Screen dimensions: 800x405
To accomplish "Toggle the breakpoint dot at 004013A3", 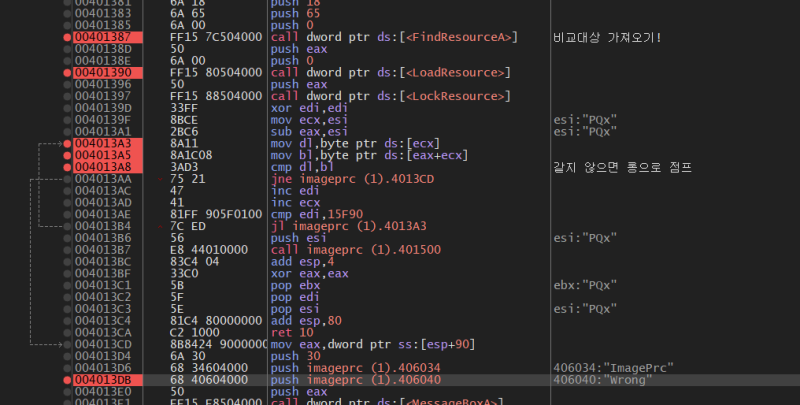I will [67, 143].
